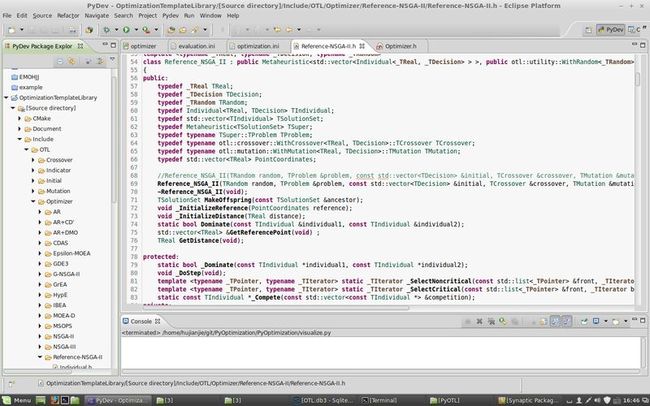Toggle Link with Editor in Package Explorer
650x406 pixels.
pos(72,61)
